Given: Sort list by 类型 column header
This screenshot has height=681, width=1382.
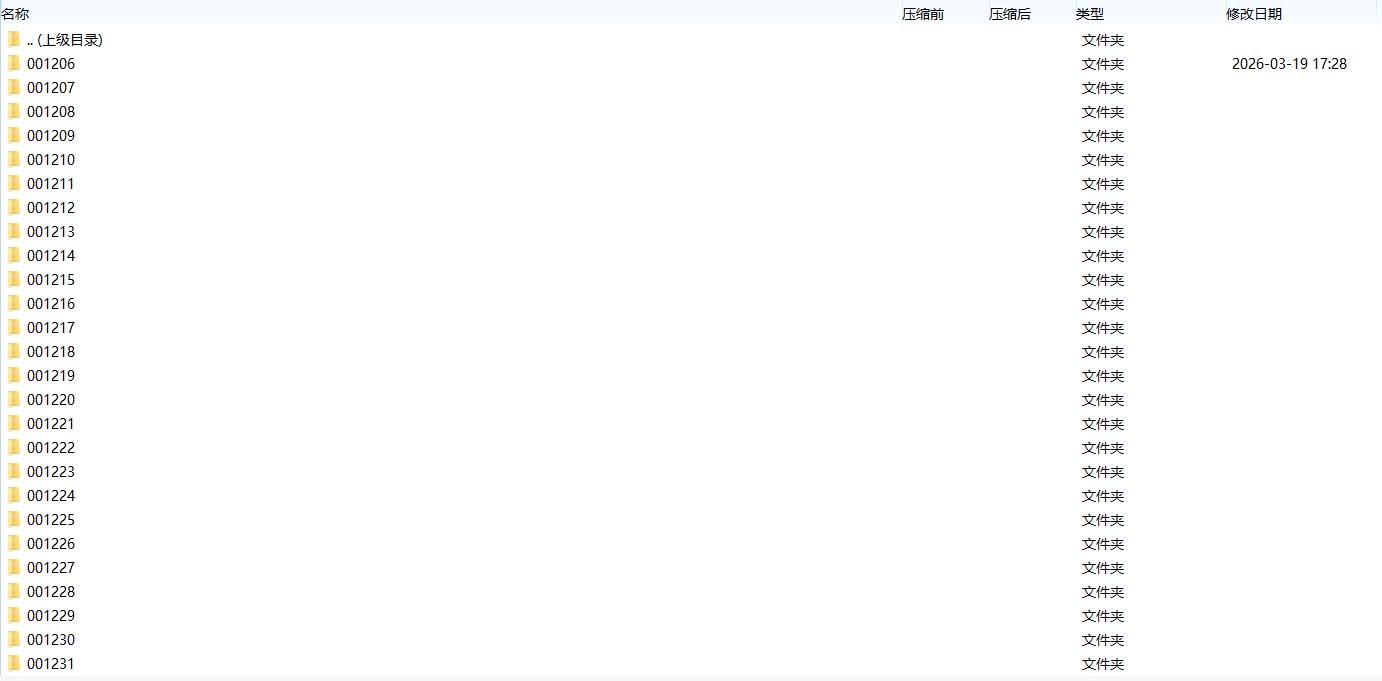Looking at the screenshot, I should [x=1090, y=14].
